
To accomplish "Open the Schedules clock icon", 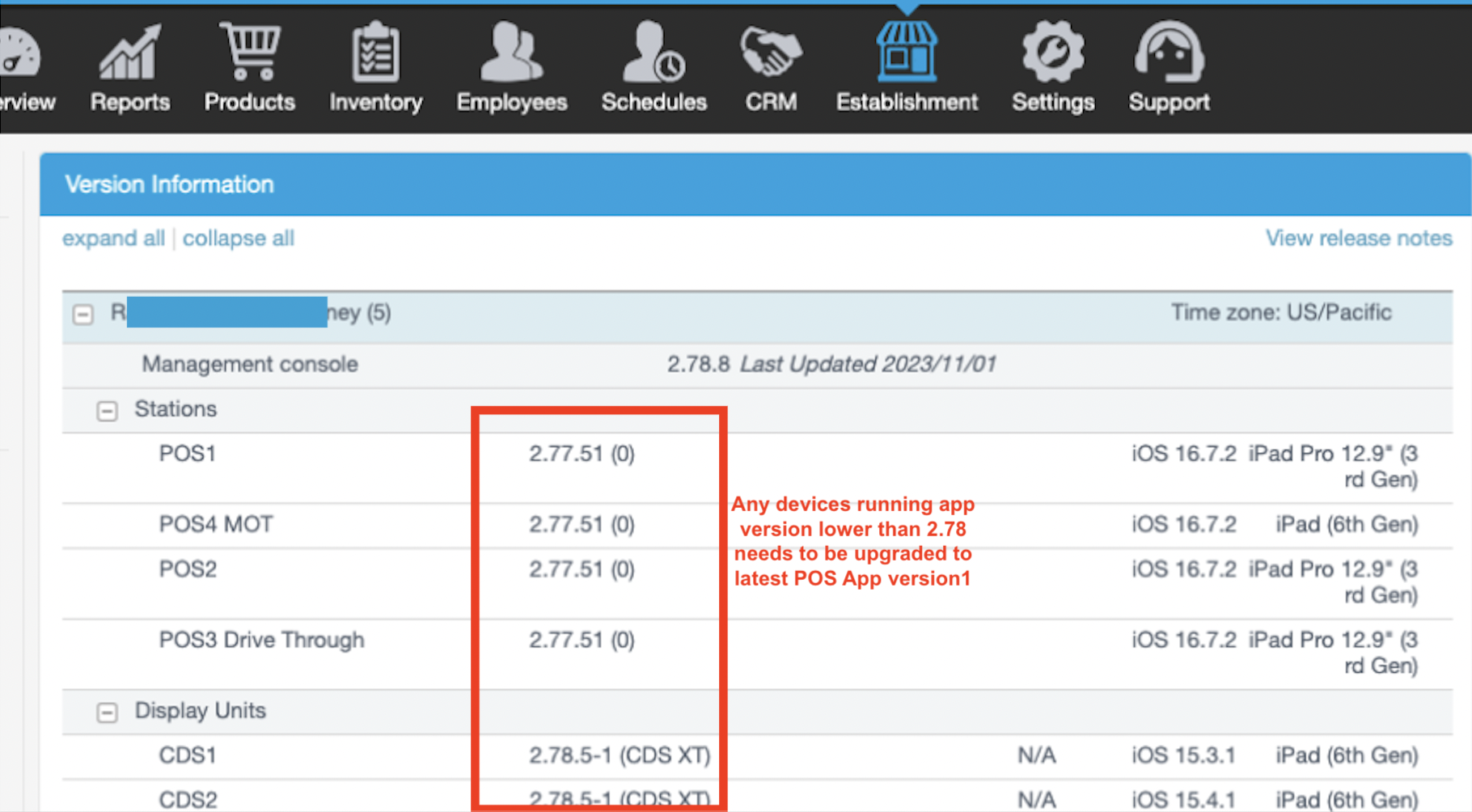I will (x=654, y=53).
